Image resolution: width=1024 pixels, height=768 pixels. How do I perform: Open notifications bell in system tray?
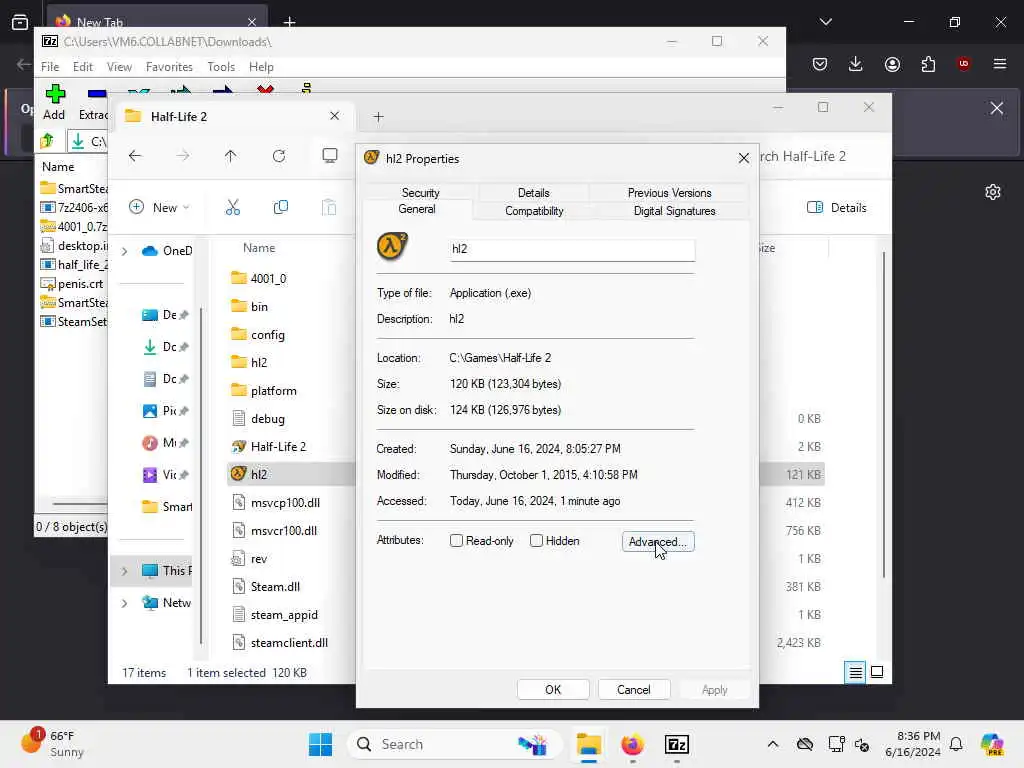click(x=956, y=744)
